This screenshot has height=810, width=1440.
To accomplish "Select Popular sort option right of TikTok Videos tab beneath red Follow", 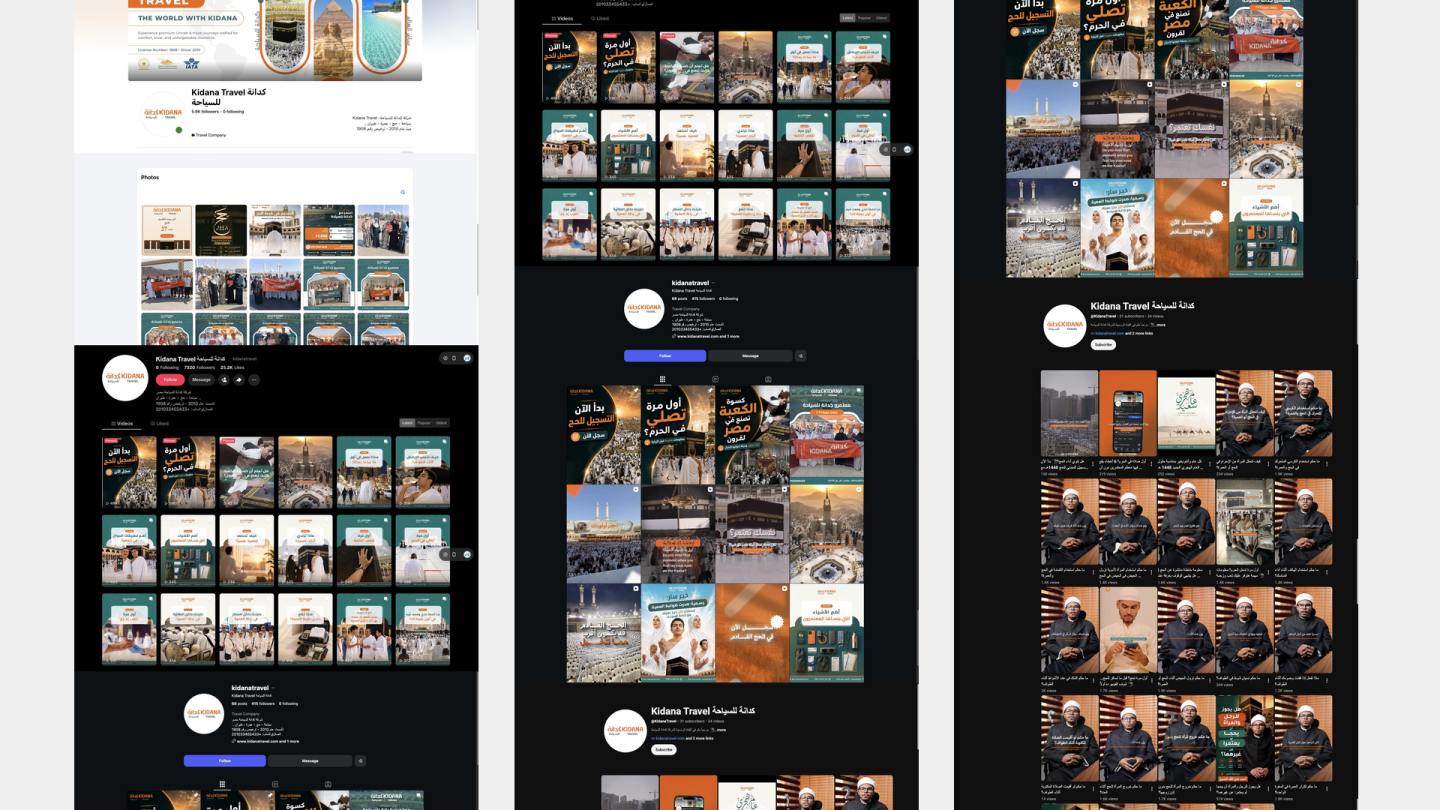I will click(424, 423).
